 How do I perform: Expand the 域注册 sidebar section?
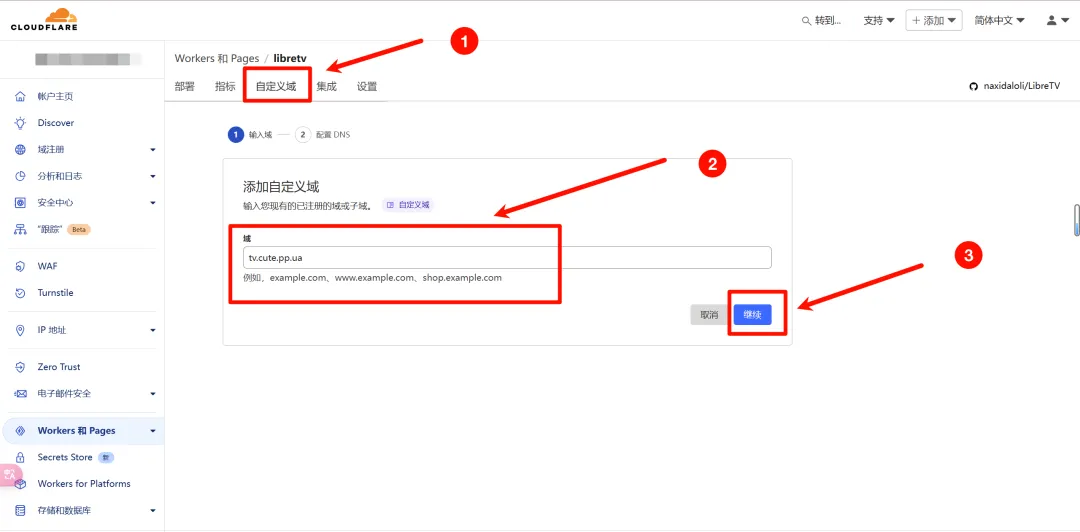(153, 150)
